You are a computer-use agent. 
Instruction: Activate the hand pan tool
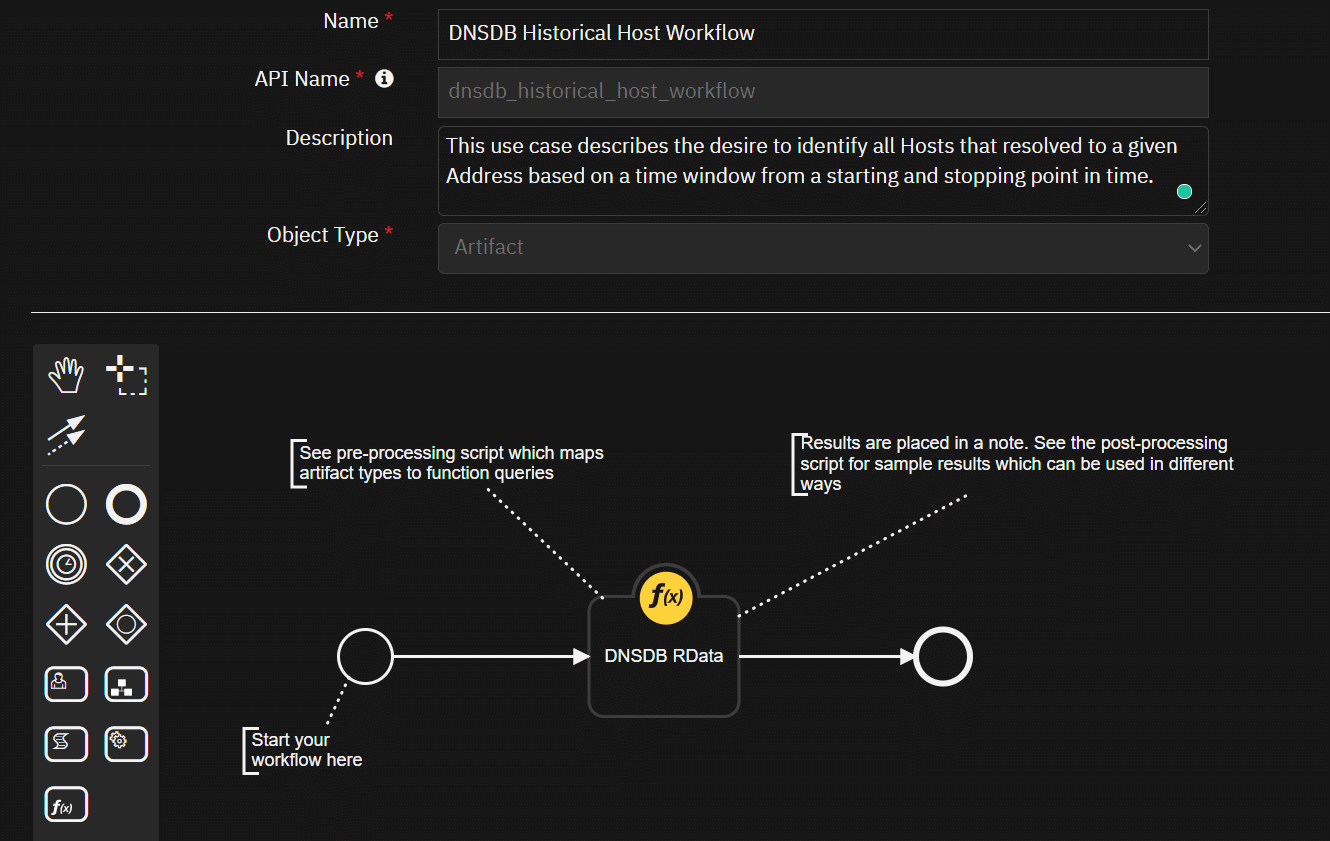pos(67,376)
